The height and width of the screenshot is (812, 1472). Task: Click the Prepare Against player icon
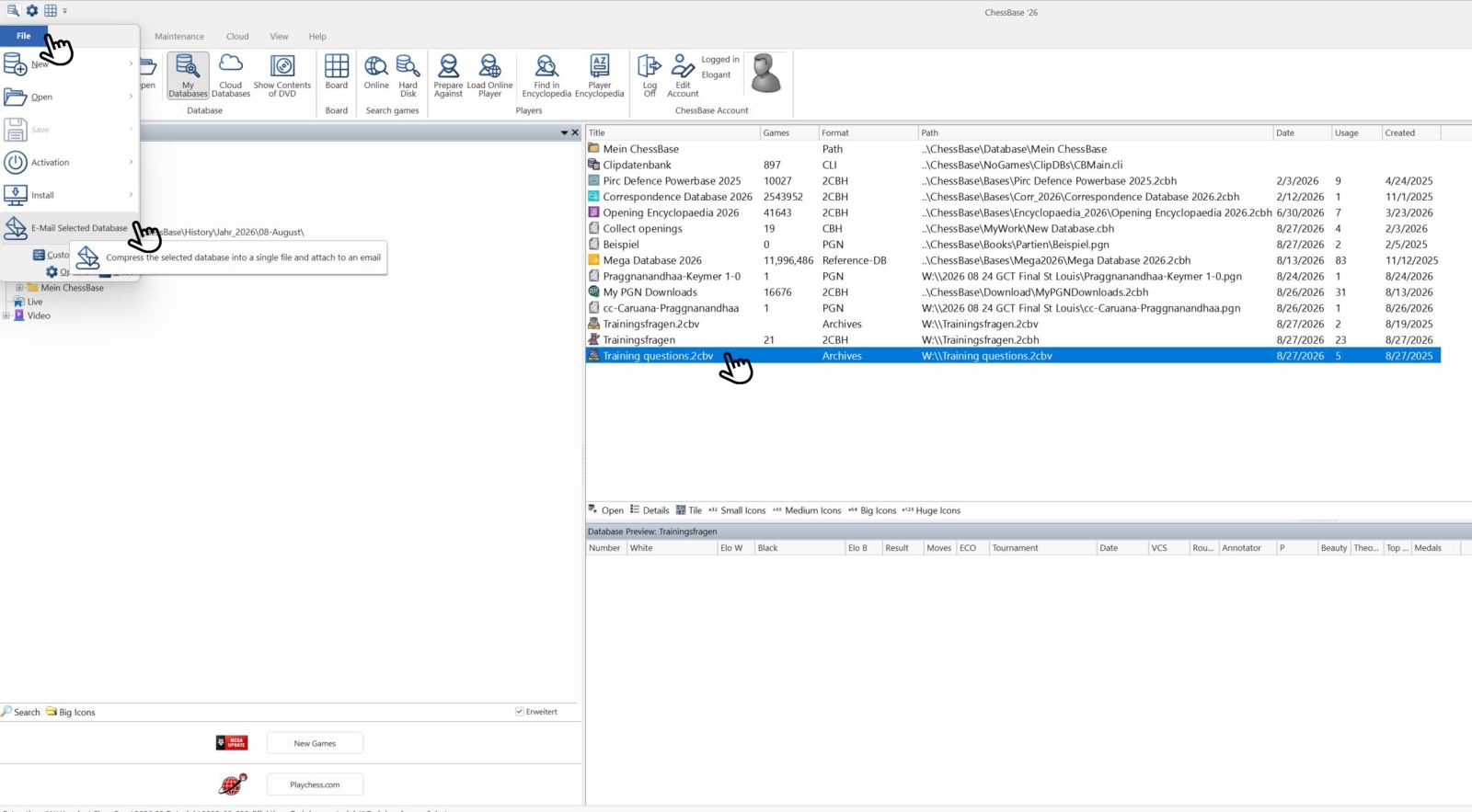(x=448, y=75)
